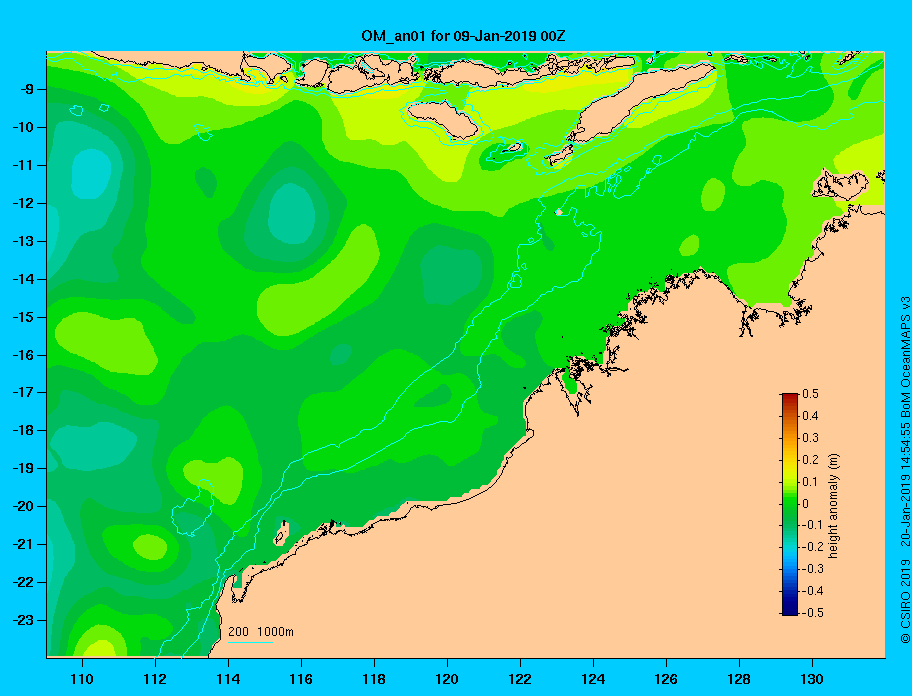Viewport: 912px width, 696px height.
Task: Click longitude label '116' on the x-axis
Action: pos(301,679)
